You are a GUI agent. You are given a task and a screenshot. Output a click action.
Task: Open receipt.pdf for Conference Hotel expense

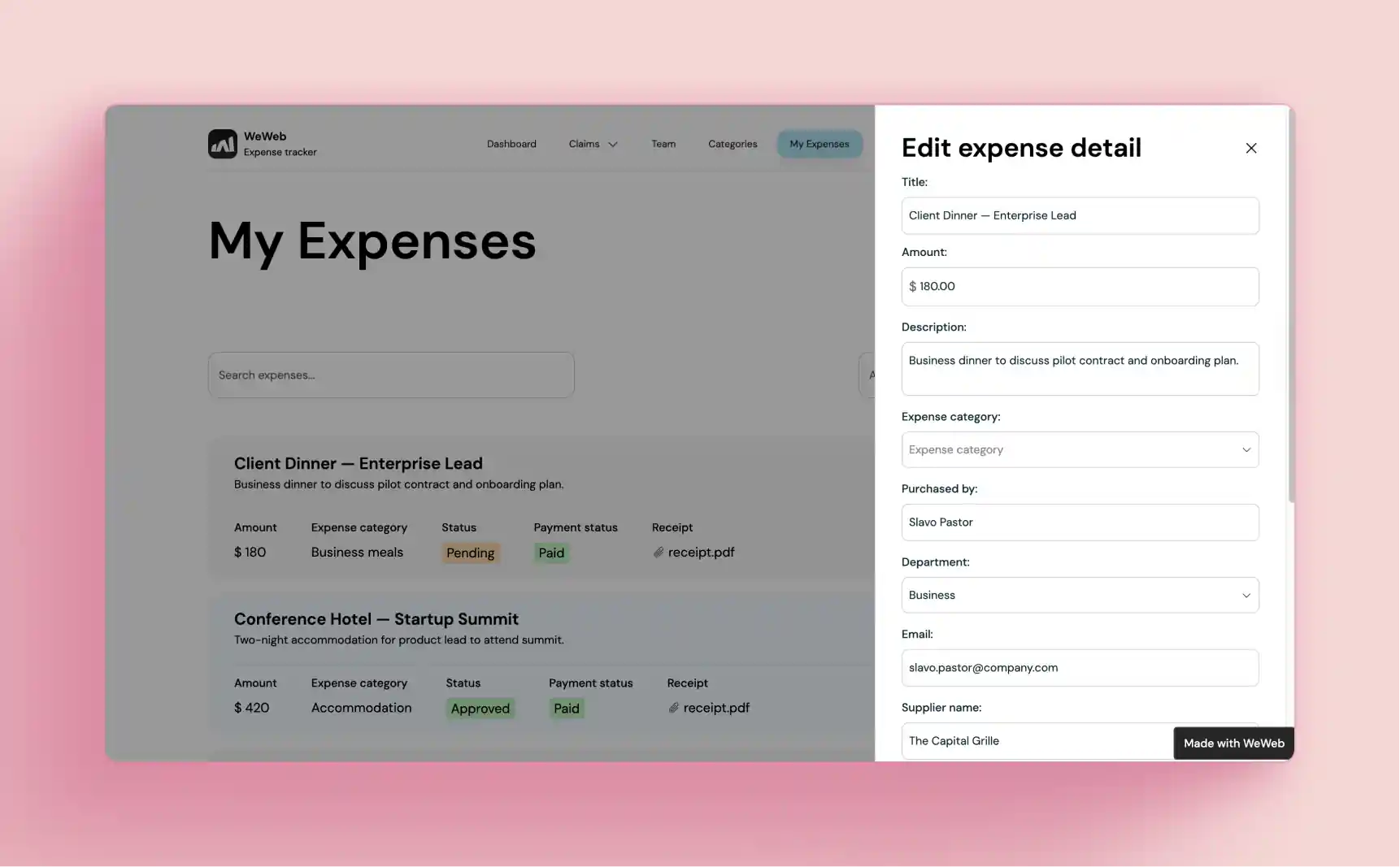tap(716, 708)
